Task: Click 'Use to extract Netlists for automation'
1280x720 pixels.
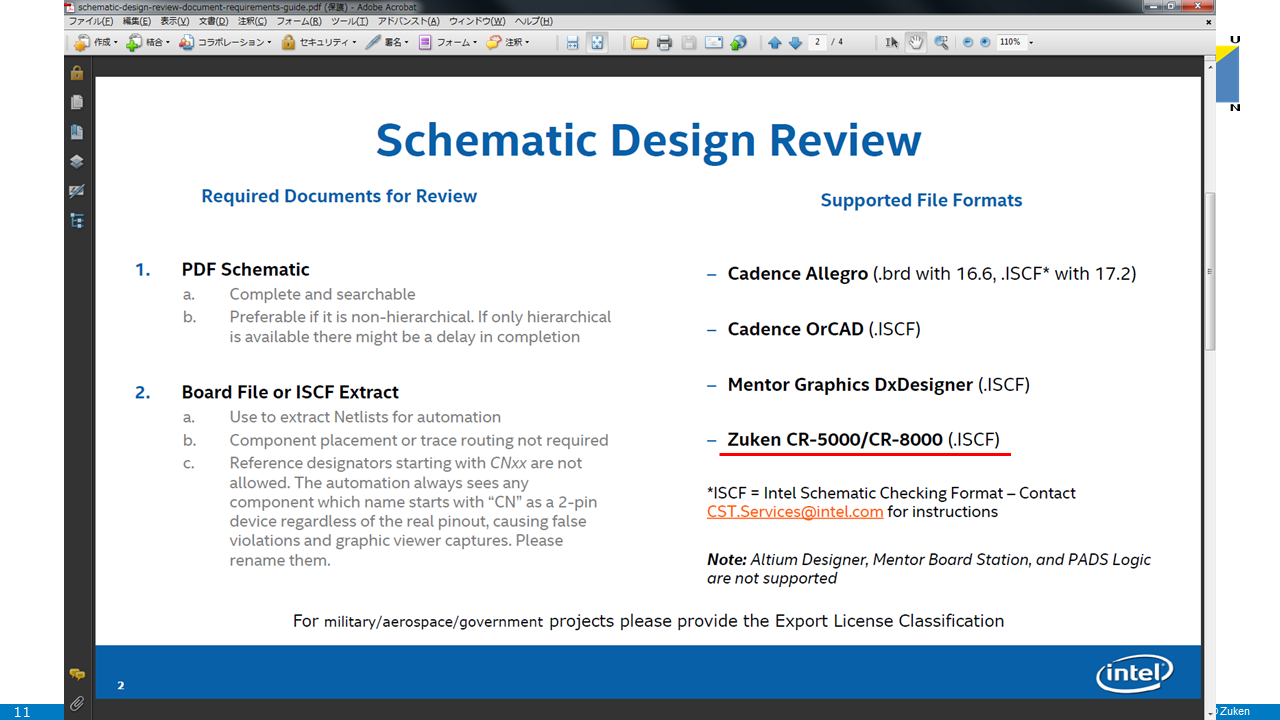Action: (x=365, y=417)
